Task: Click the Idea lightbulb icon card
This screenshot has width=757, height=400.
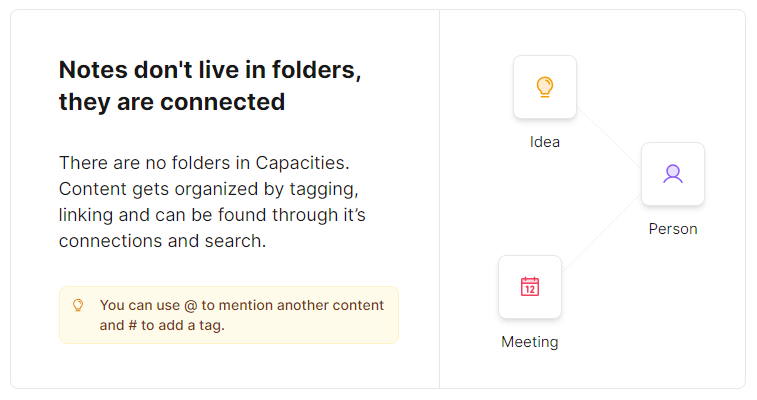Action: tap(545, 87)
